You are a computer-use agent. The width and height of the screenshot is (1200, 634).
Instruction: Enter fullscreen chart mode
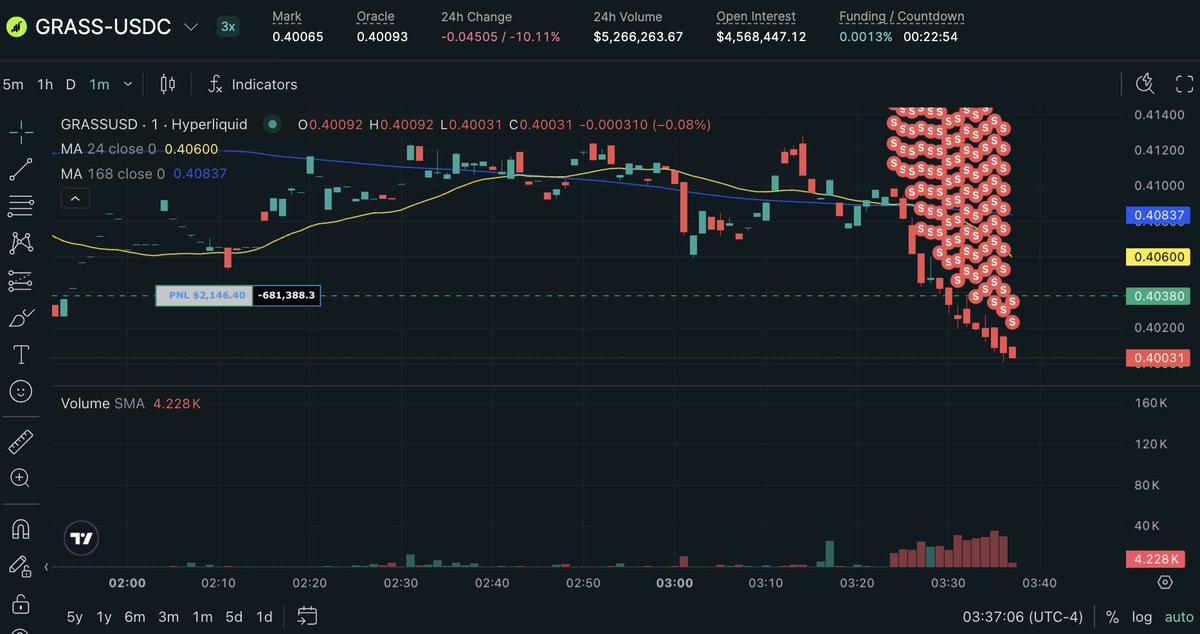tap(1184, 84)
